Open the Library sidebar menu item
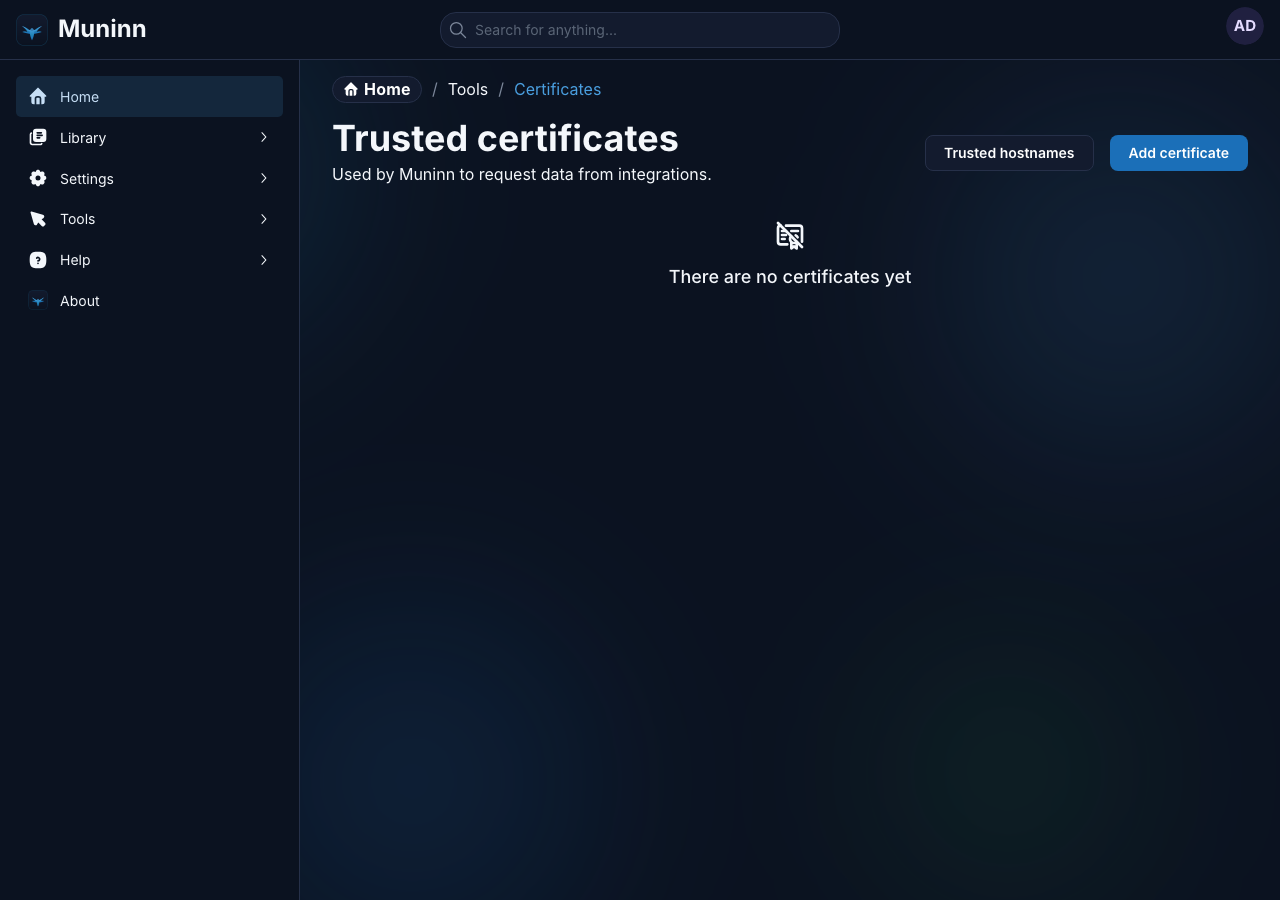The width and height of the screenshot is (1280, 900). [149, 138]
